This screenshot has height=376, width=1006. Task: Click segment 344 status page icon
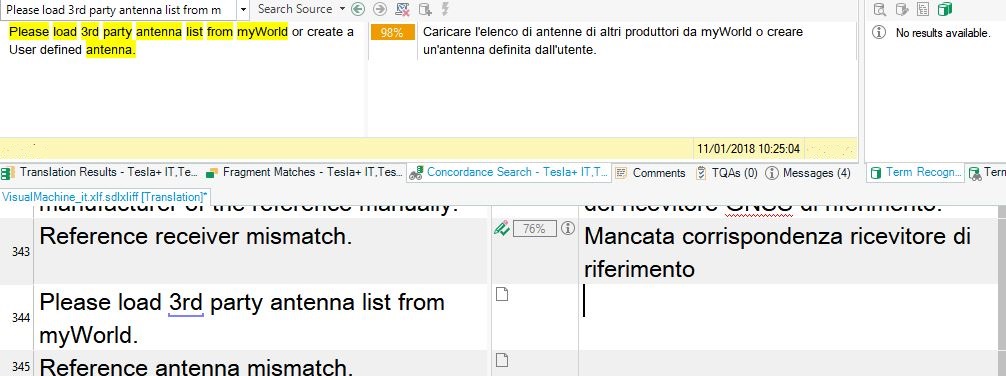point(502,295)
